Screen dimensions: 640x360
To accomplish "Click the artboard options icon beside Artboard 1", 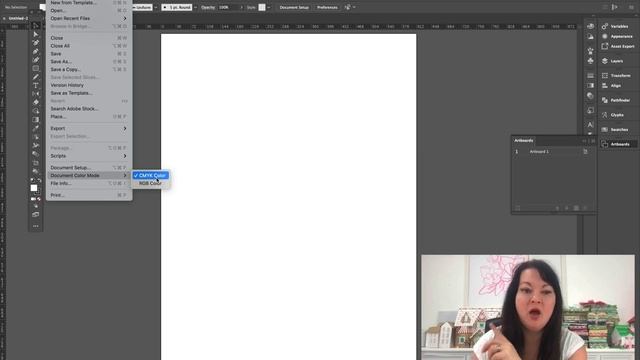I will coord(585,151).
